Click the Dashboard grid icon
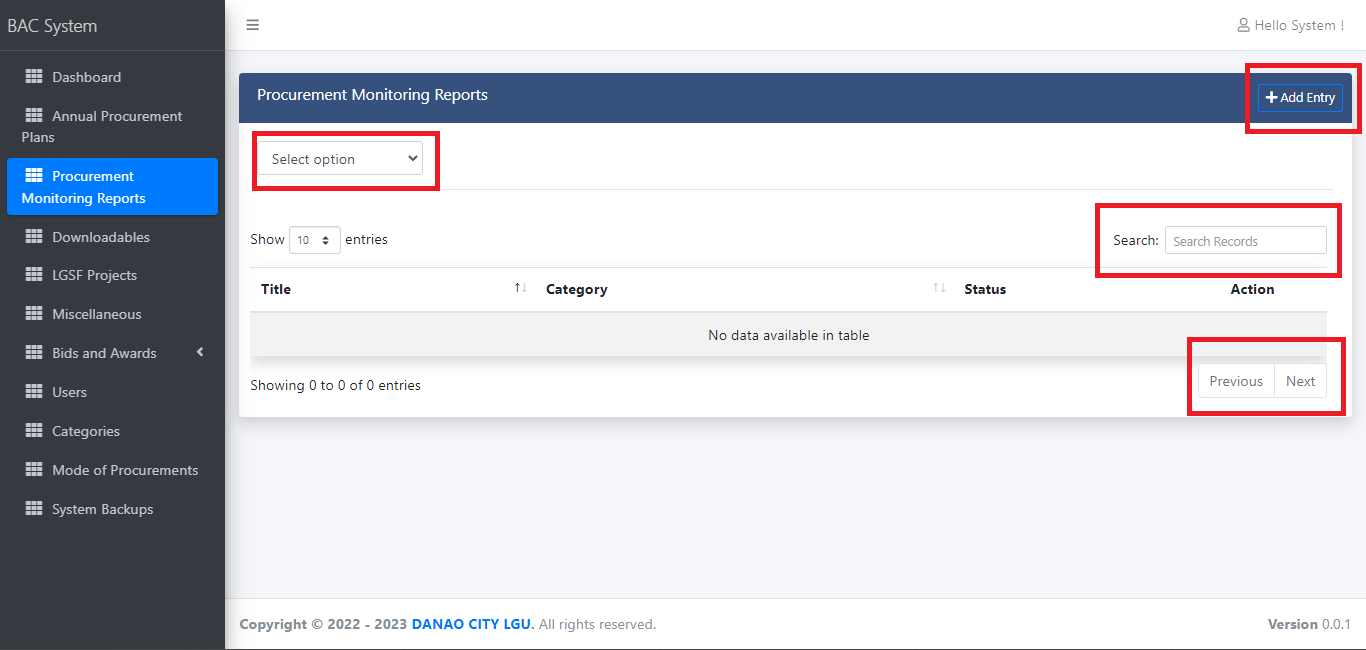The width and height of the screenshot is (1366, 650). (34, 77)
